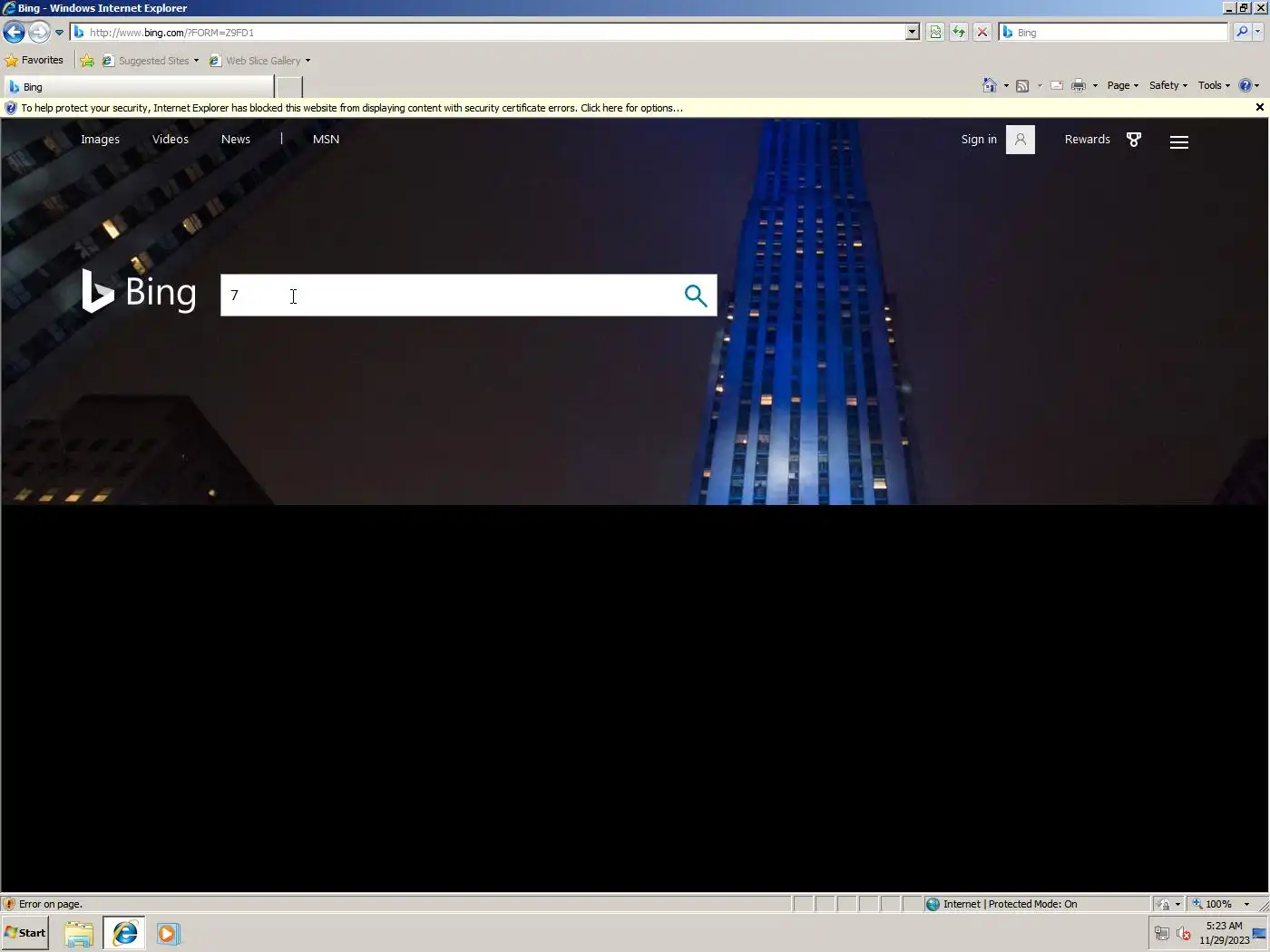1270x952 pixels.
Task: Open the MSN link
Action: point(326,140)
